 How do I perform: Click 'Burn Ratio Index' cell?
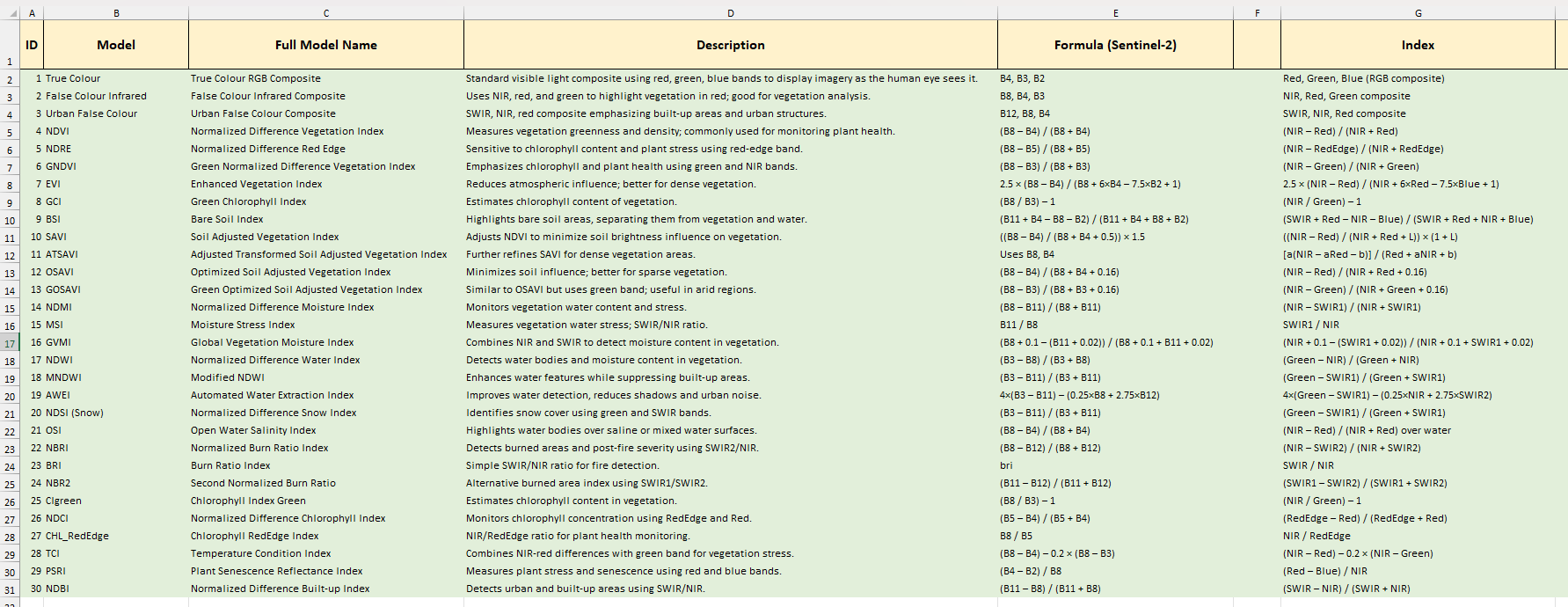click(x=326, y=465)
